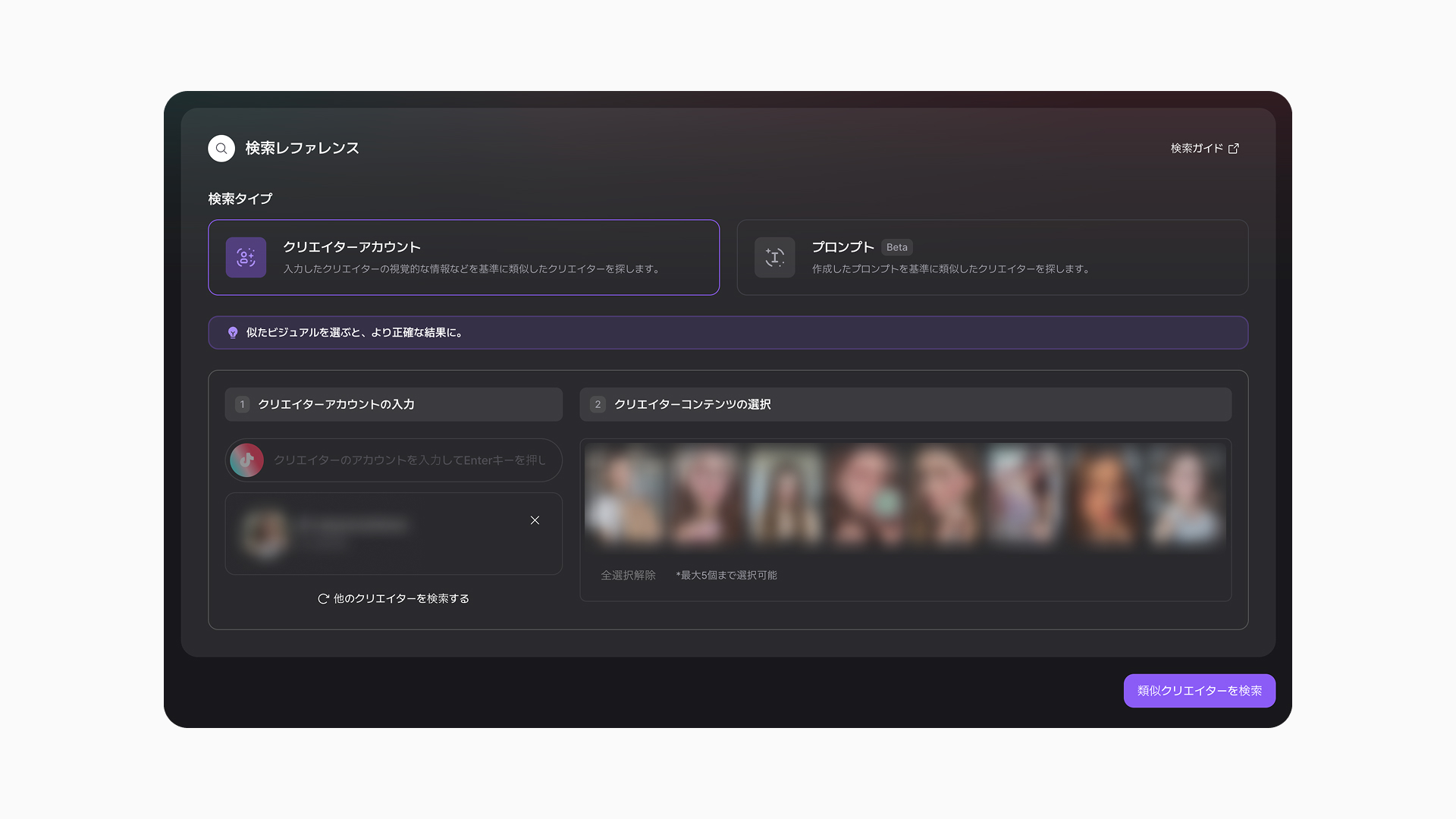This screenshot has width=1456, height=819.
Task: Click the magnifier icon beside 検索レファレンス
Action: [221, 149]
